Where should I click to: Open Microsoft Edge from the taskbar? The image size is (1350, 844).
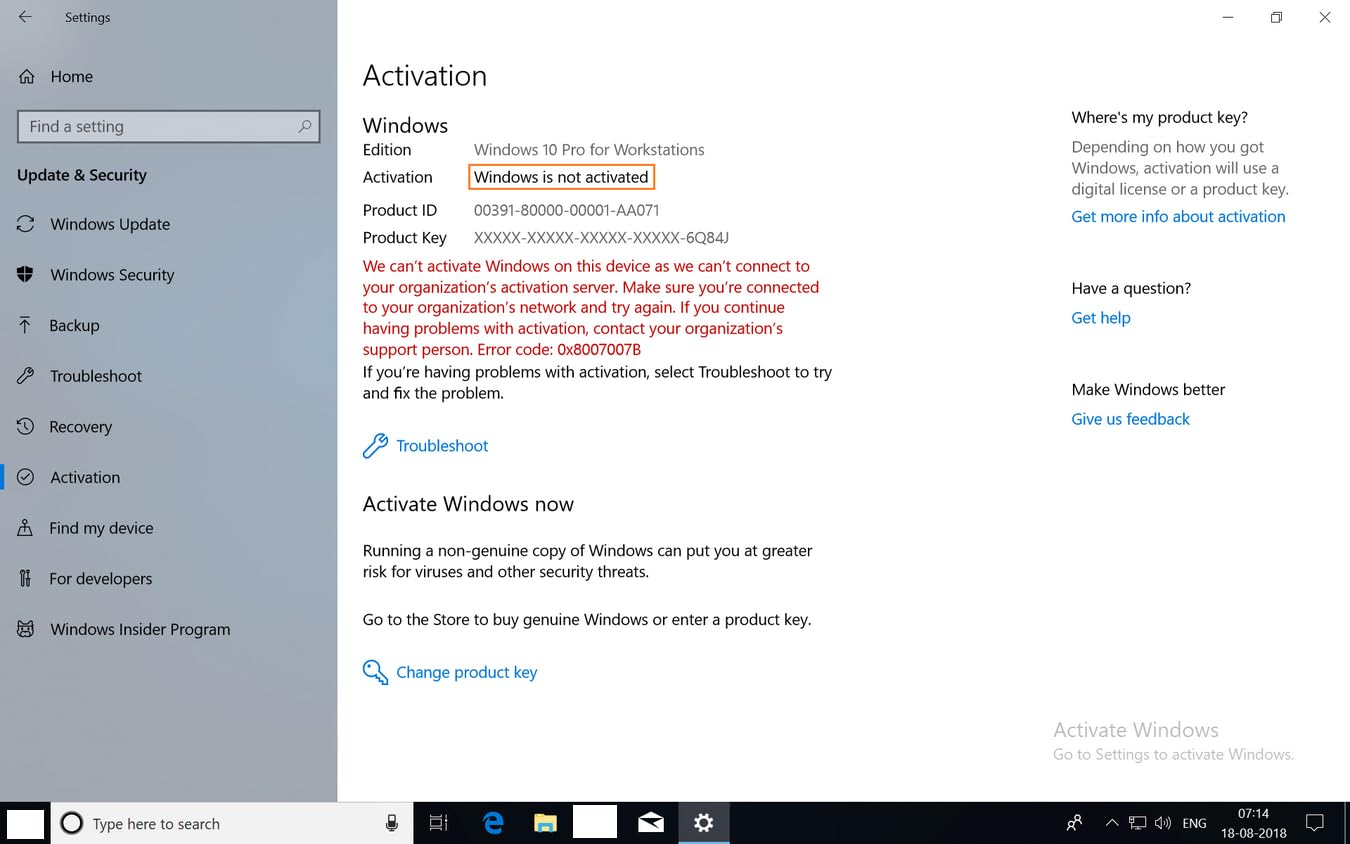coord(493,823)
